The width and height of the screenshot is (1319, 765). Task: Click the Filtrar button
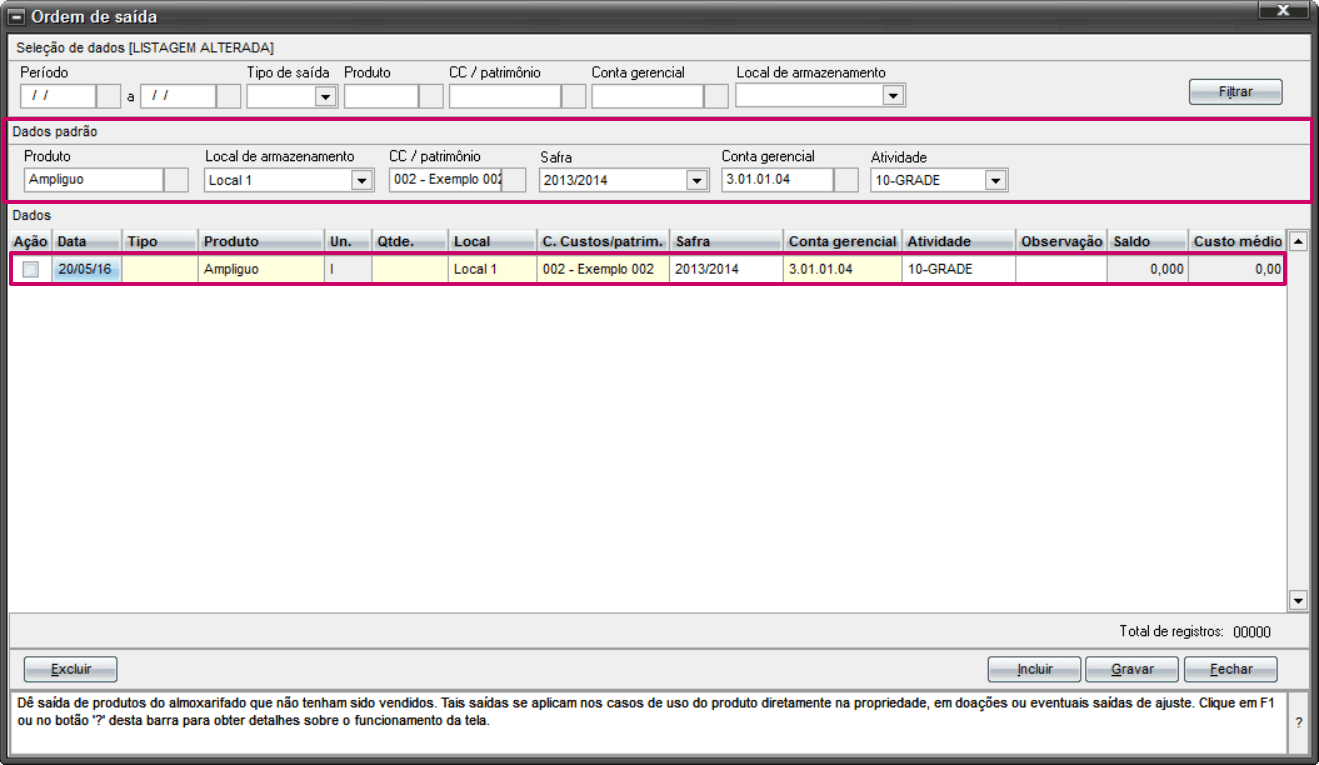pyautogui.click(x=1236, y=92)
